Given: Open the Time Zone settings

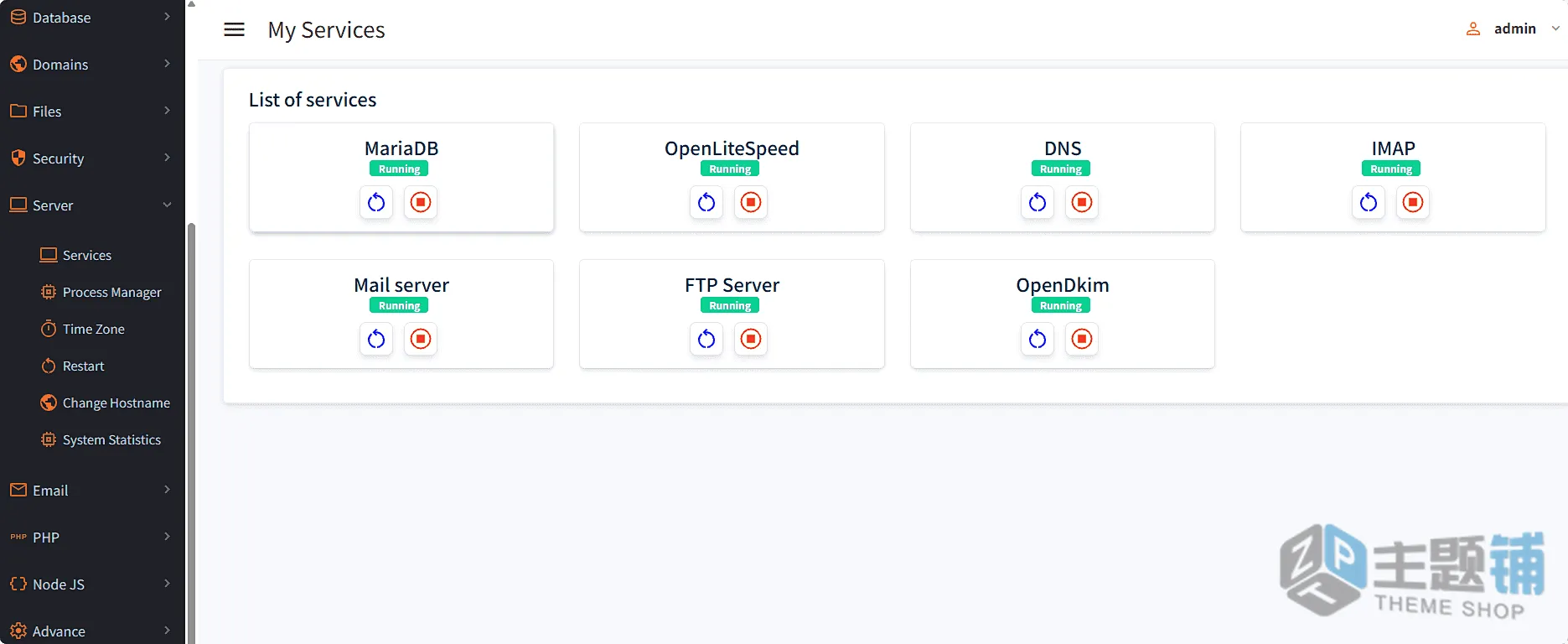Looking at the screenshot, I should pyautogui.click(x=93, y=330).
